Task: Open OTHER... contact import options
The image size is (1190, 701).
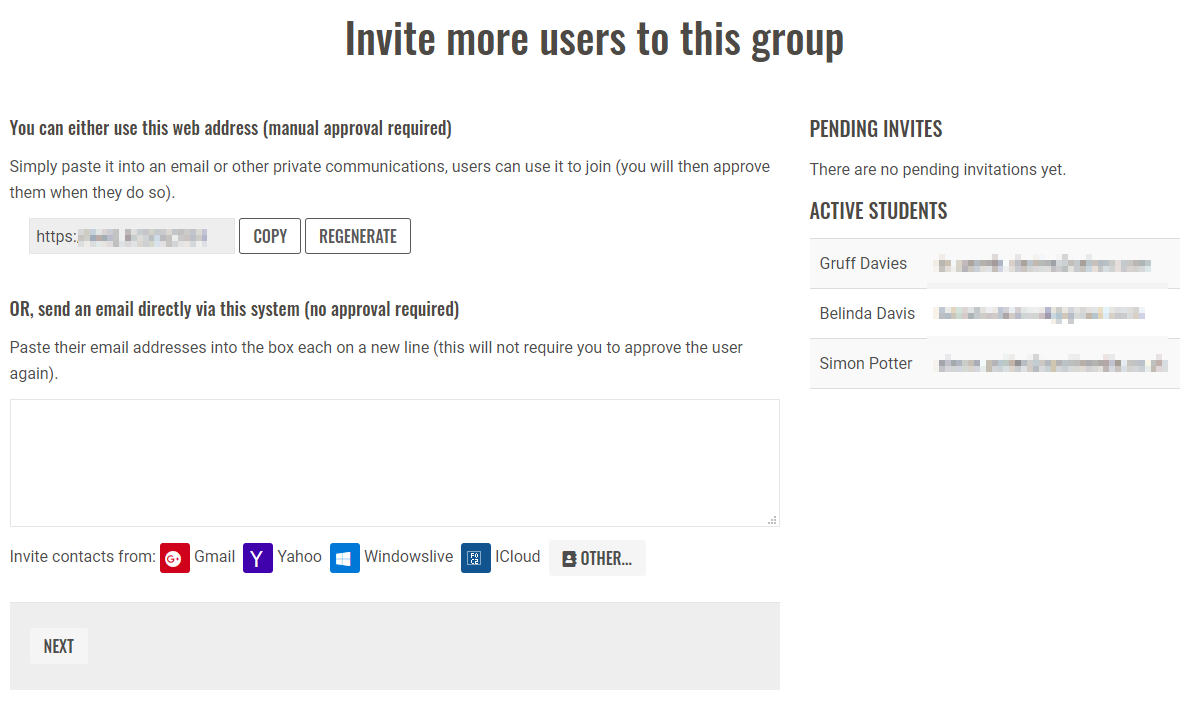Action: (597, 558)
